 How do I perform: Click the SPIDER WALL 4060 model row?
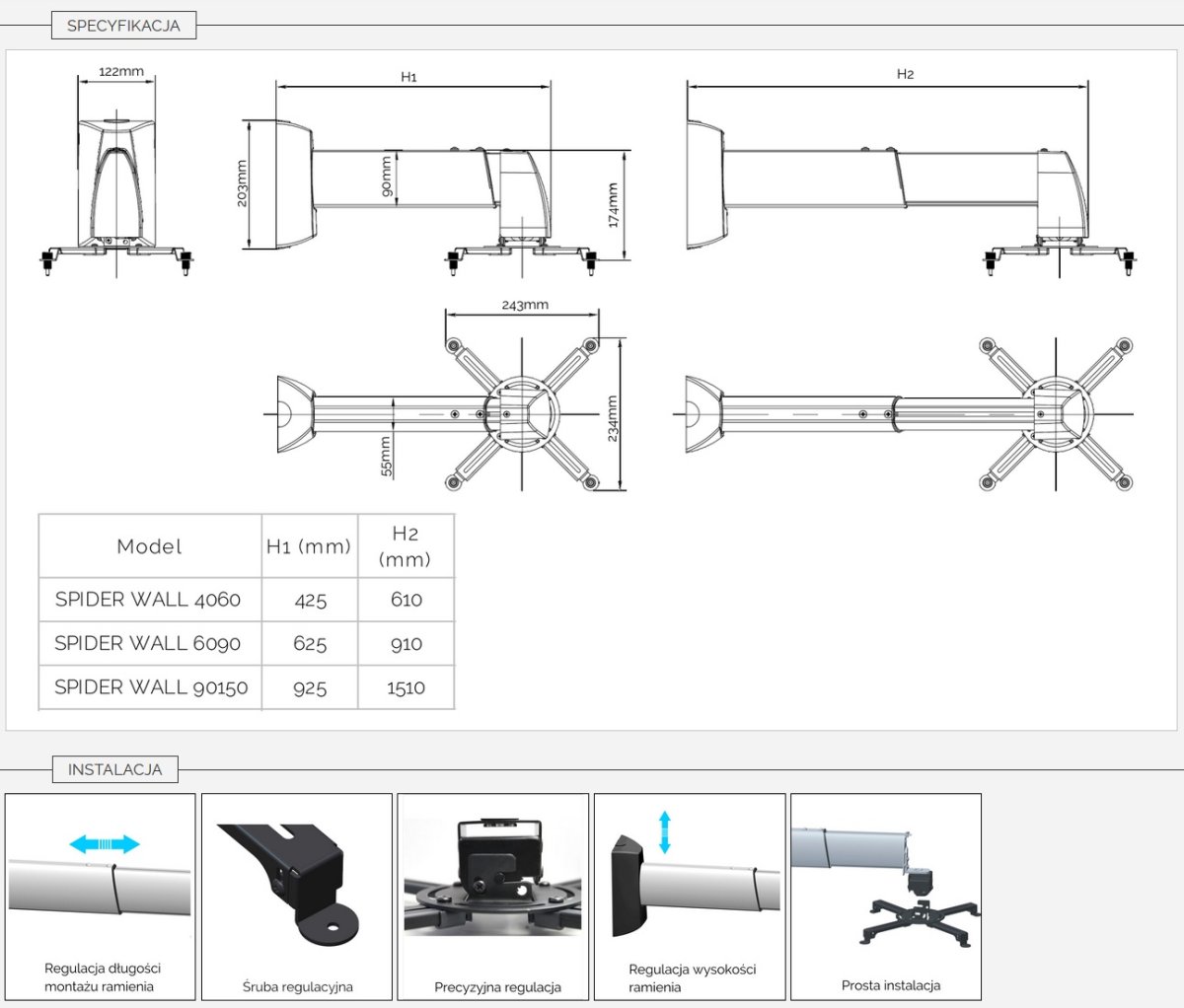click(148, 600)
